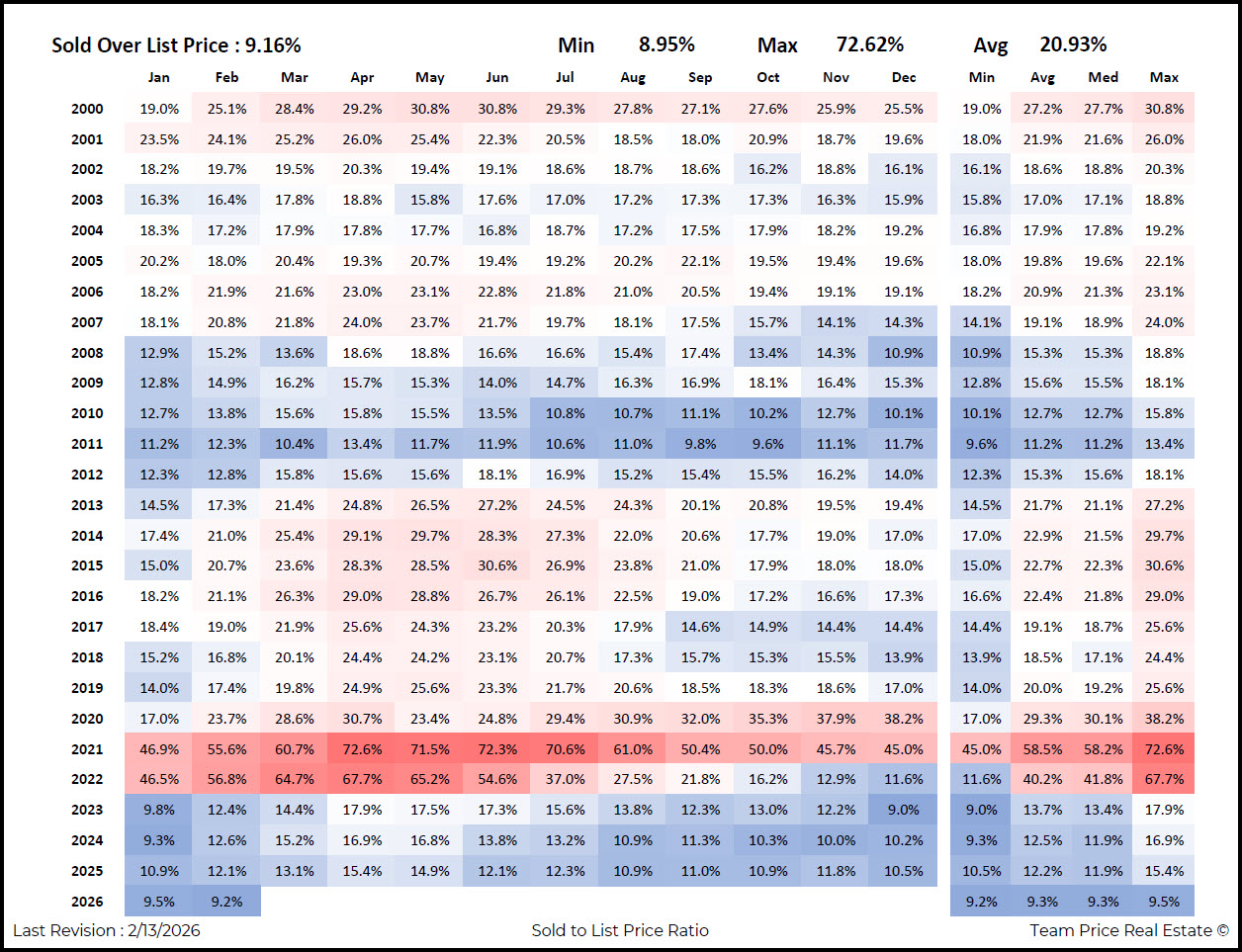The image size is (1242, 952).
Task: Select the June 2022 cell showing 54.6%
Action: 497,779
